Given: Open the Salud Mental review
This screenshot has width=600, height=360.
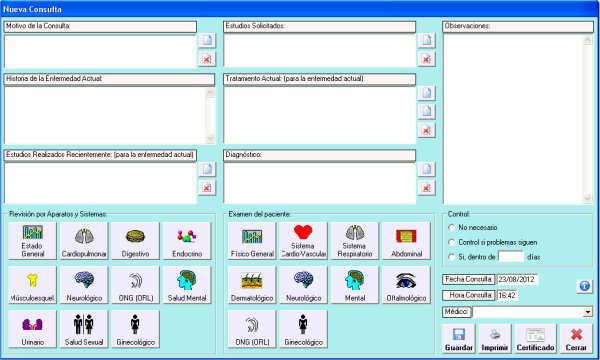Looking at the screenshot, I should tap(187, 285).
